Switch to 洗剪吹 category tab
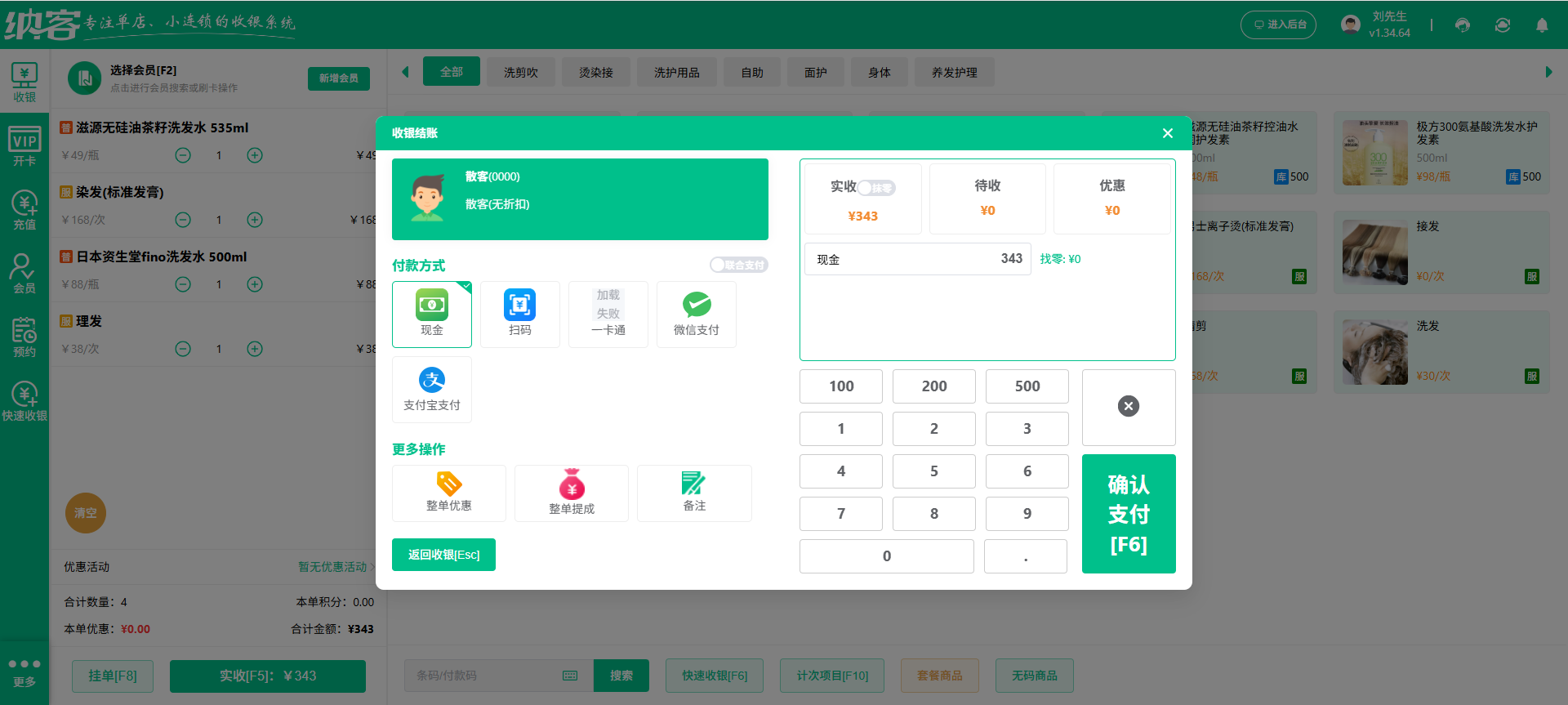1568x705 pixels. 521,73
